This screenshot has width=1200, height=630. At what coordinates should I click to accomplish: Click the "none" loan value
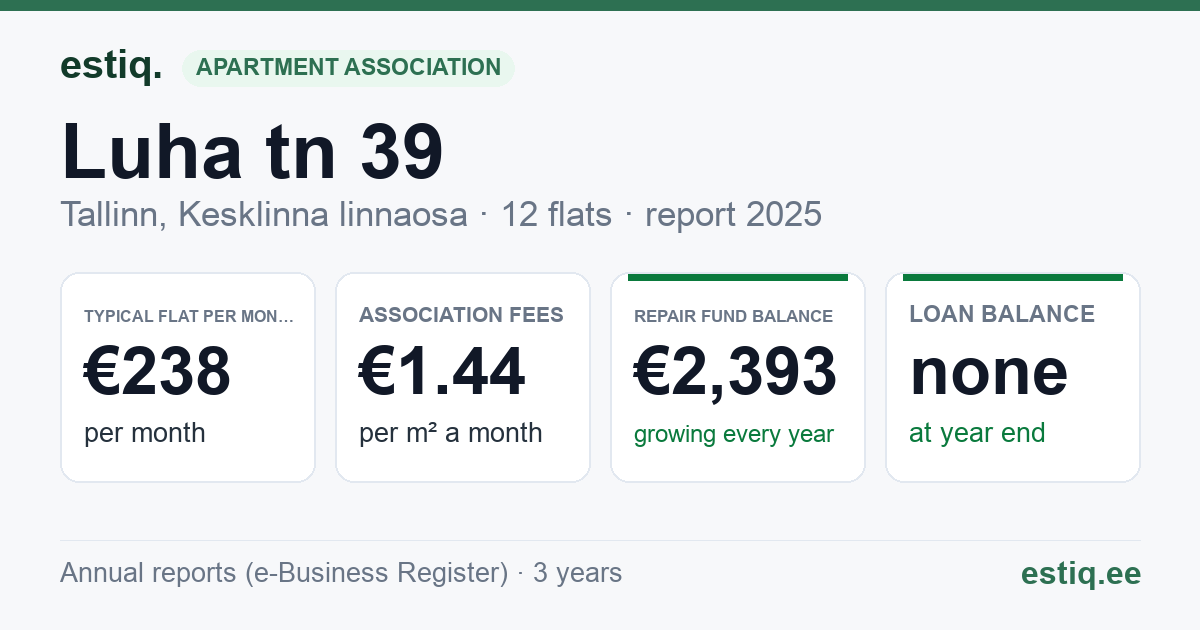pyautogui.click(x=989, y=371)
